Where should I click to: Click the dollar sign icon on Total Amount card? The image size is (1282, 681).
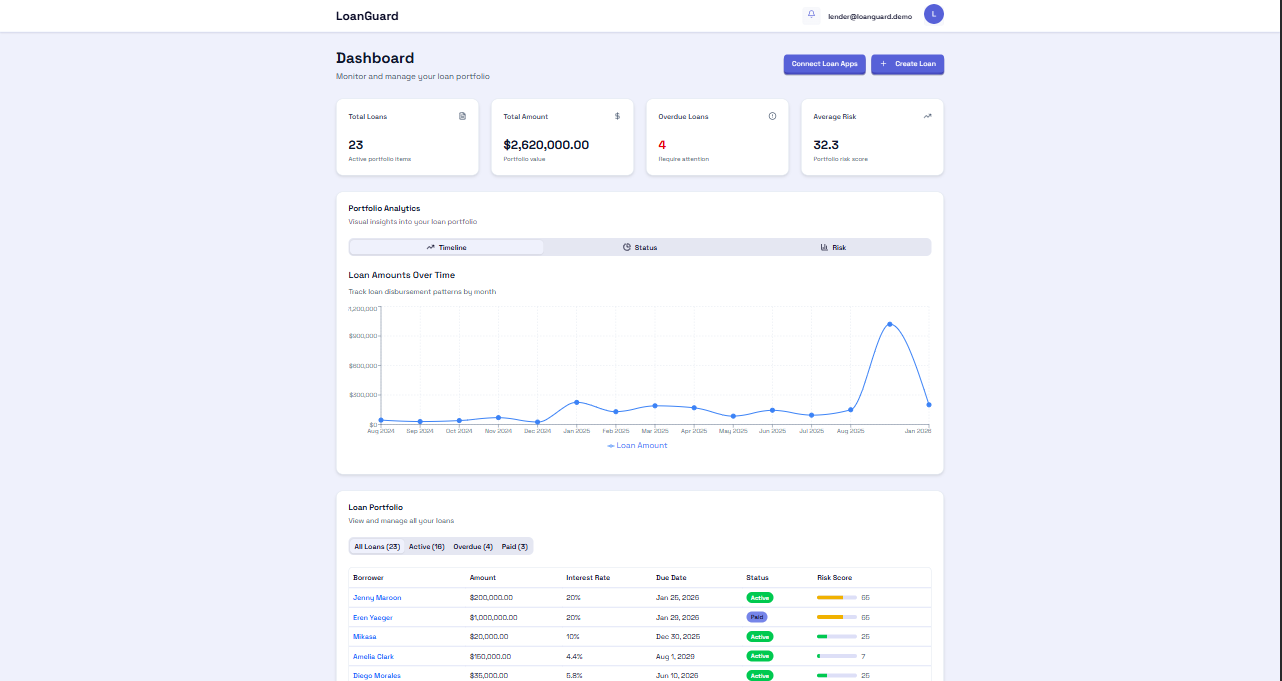(x=616, y=116)
